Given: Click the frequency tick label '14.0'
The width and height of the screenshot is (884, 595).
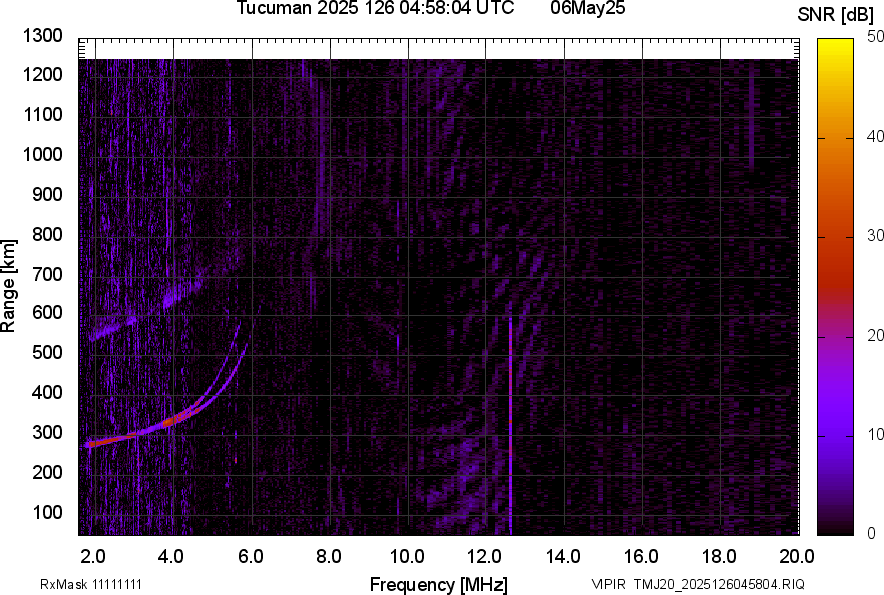Looking at the screenshot, I should (563, 557).
